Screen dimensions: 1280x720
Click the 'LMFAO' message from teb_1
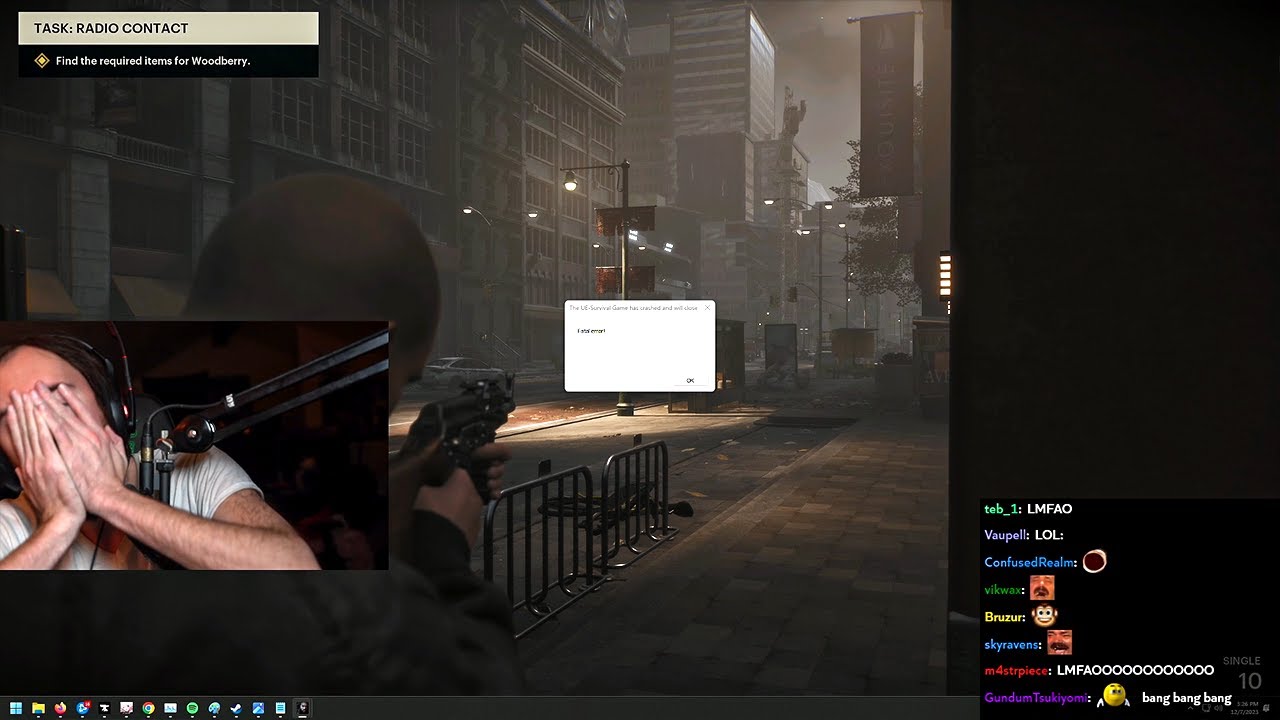[x=1049, y=509]
